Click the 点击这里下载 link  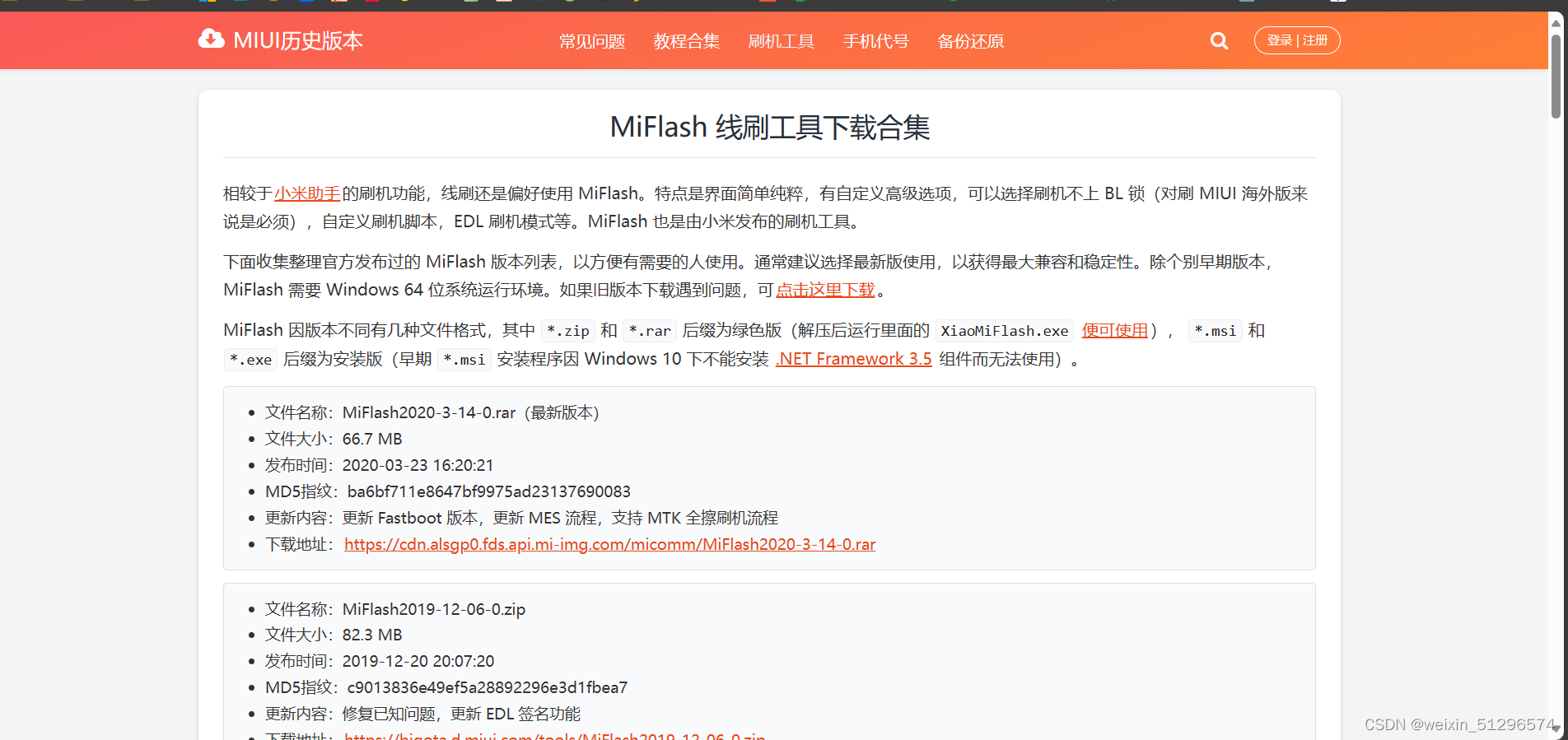pos(825,290)
